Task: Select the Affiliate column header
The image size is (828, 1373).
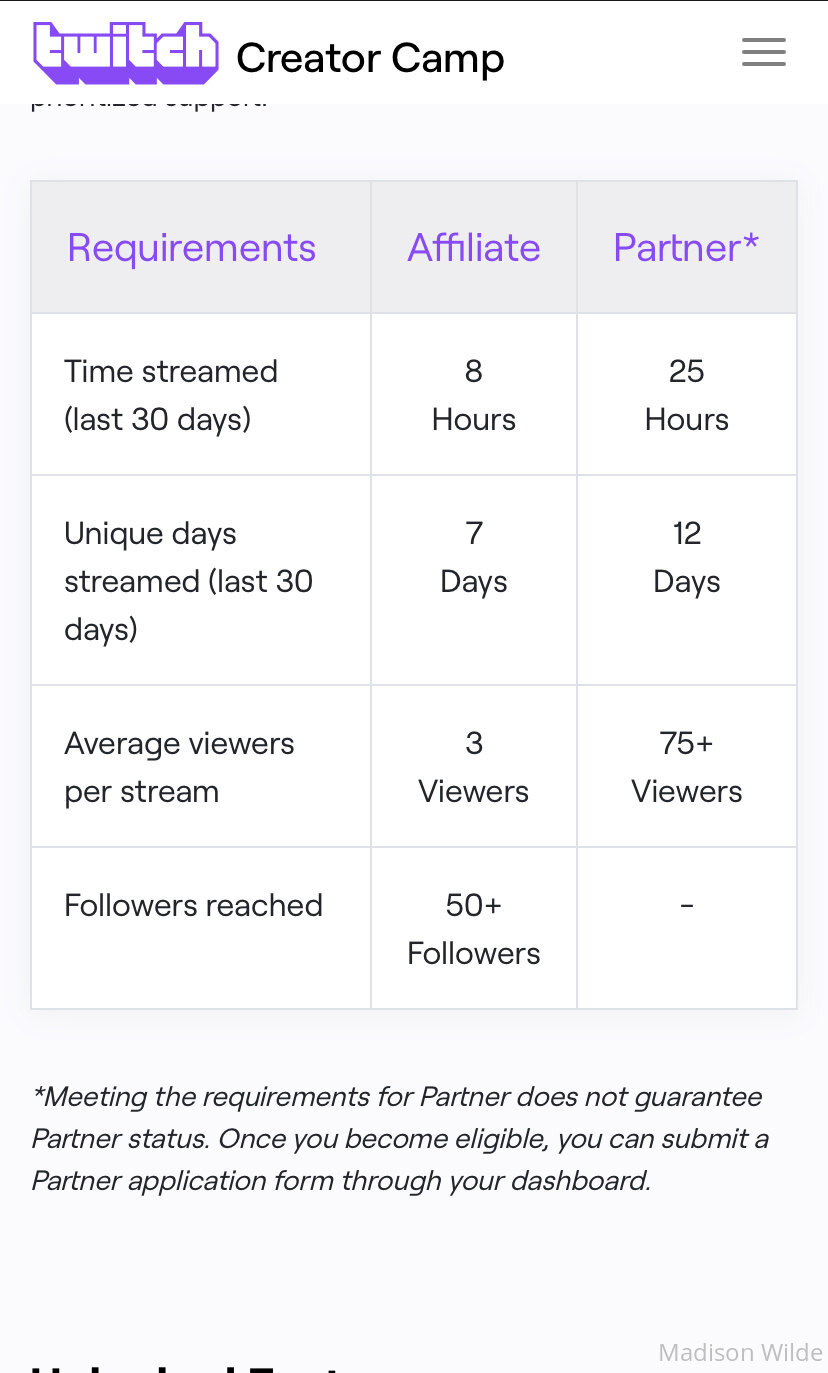Action: point(474,248)
